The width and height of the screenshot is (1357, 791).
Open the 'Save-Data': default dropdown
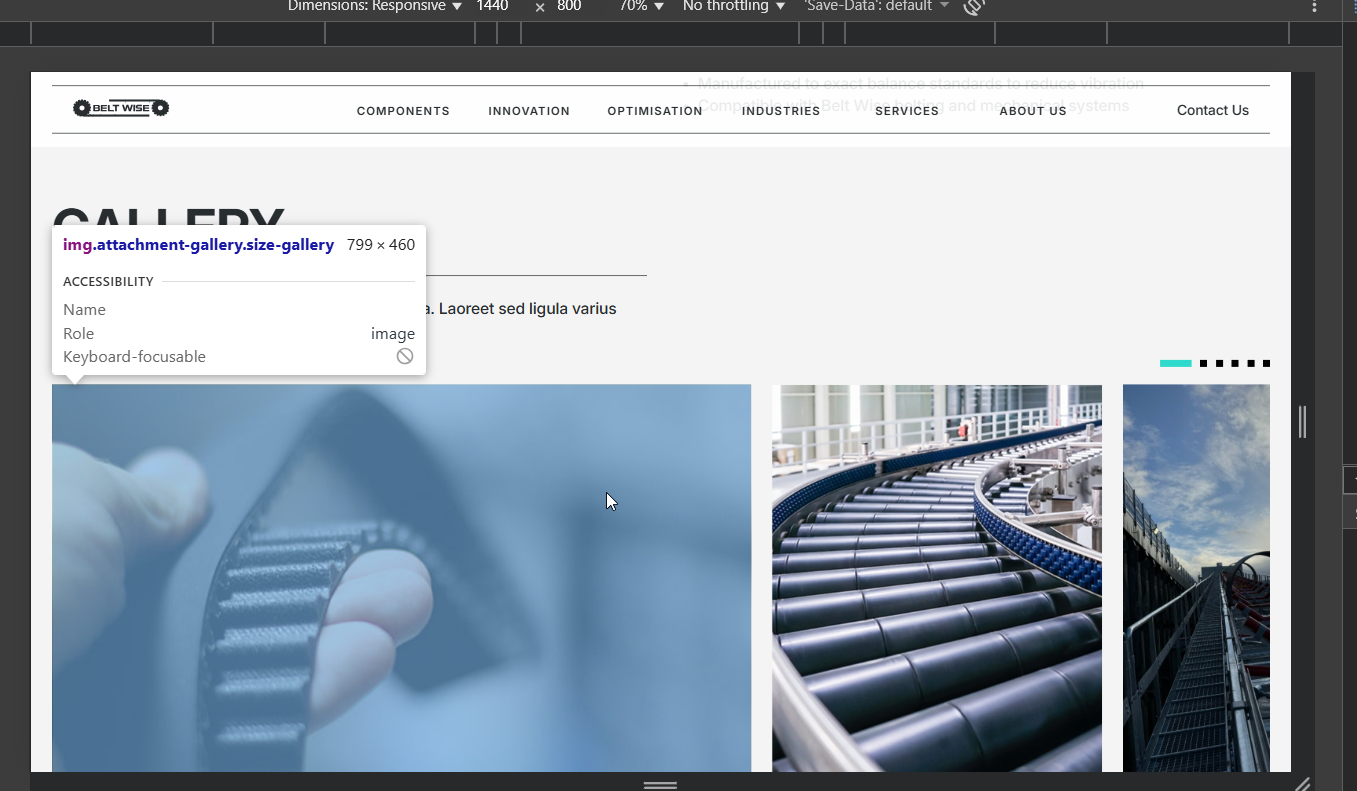[877, 6]
